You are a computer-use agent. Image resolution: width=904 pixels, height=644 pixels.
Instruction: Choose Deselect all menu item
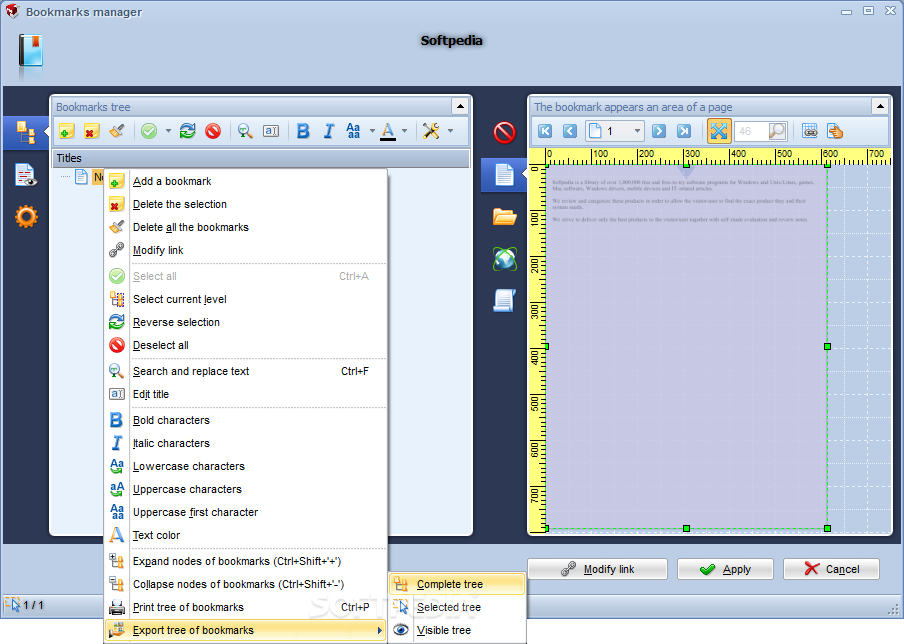pyautogui.click(x=246, y=345)
